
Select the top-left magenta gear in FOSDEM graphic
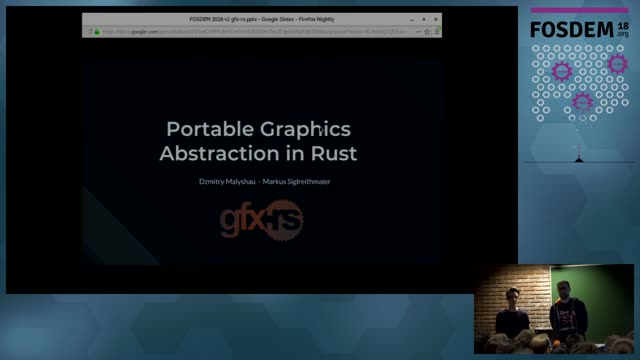[562, 71]
